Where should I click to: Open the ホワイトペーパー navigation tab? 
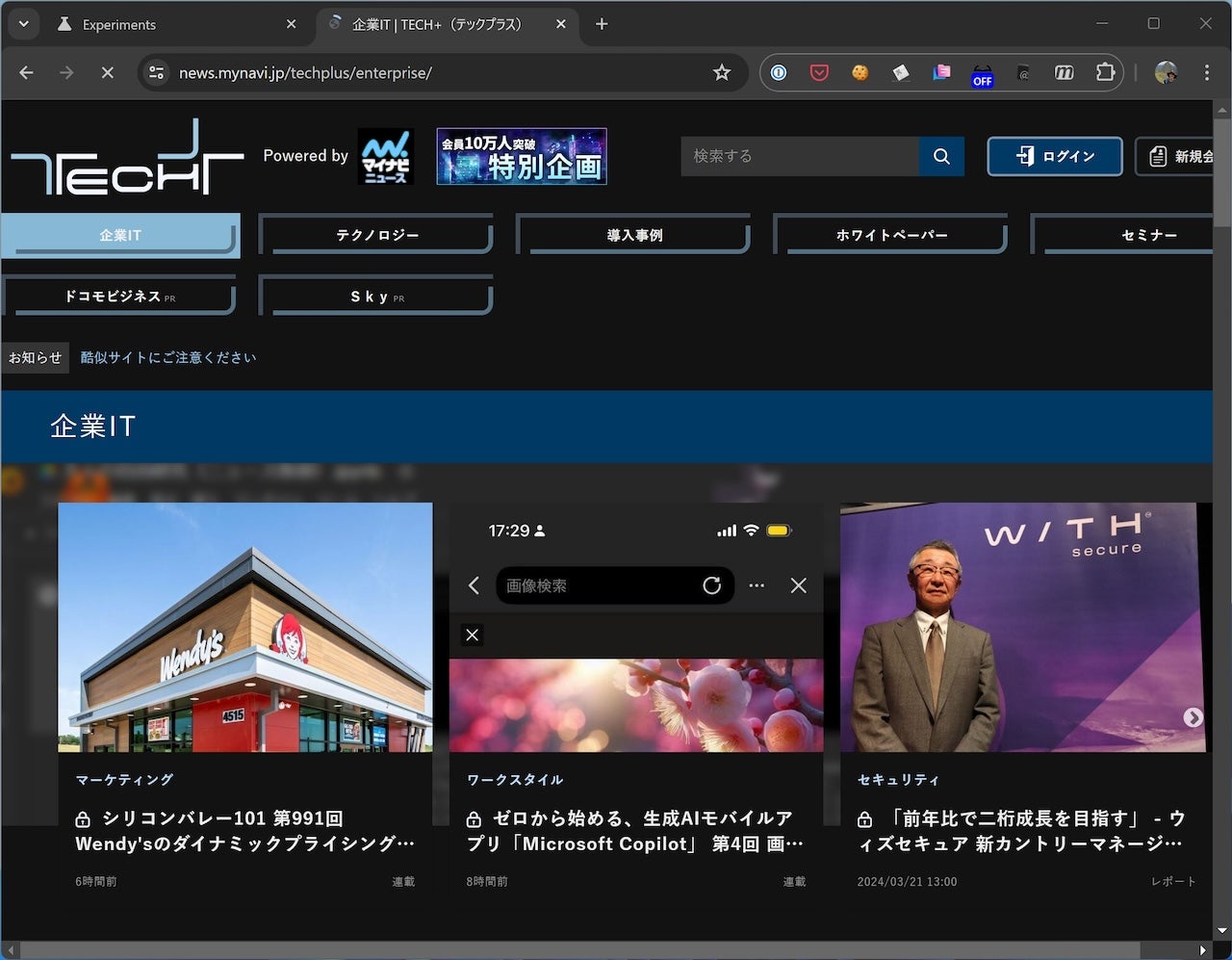coord(891,235)
